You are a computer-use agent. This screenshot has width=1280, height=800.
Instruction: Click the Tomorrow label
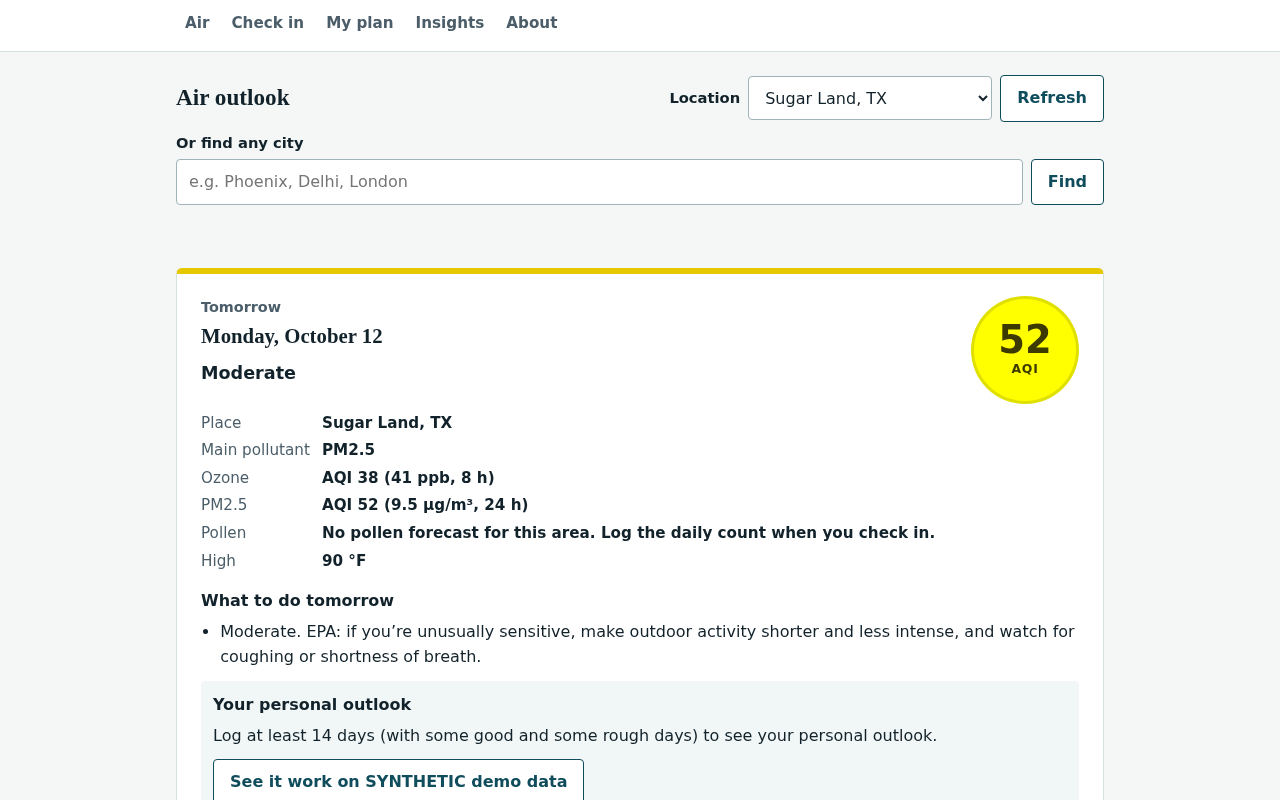tap(241, 307)
